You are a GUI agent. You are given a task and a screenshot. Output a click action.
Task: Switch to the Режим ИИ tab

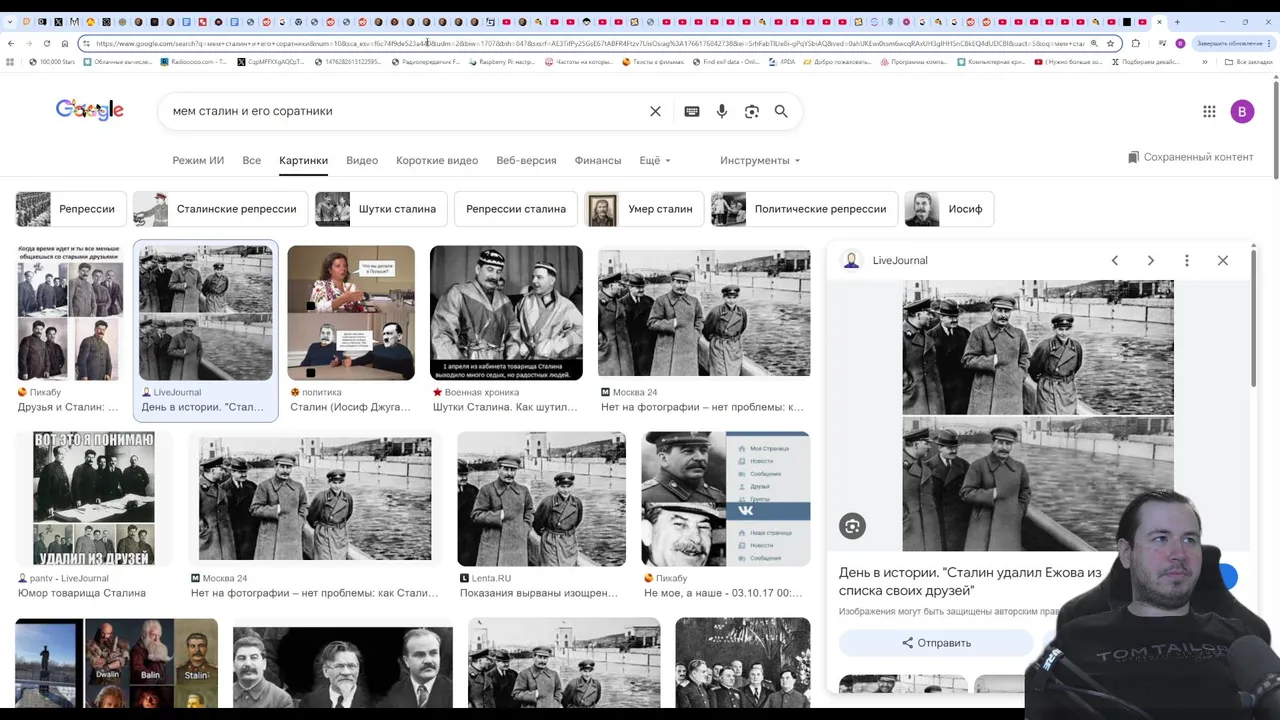coord(198,160)
